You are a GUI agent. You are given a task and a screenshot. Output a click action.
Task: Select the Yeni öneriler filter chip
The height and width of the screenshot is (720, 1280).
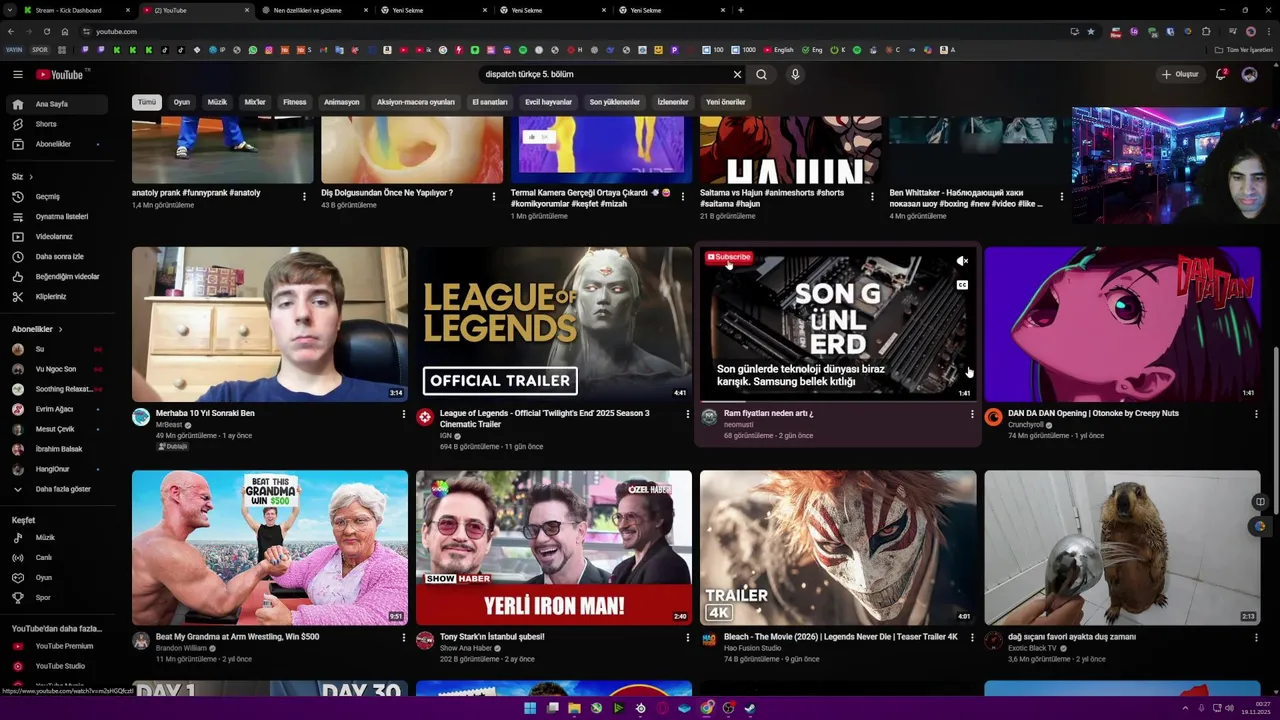click(726, 102)
